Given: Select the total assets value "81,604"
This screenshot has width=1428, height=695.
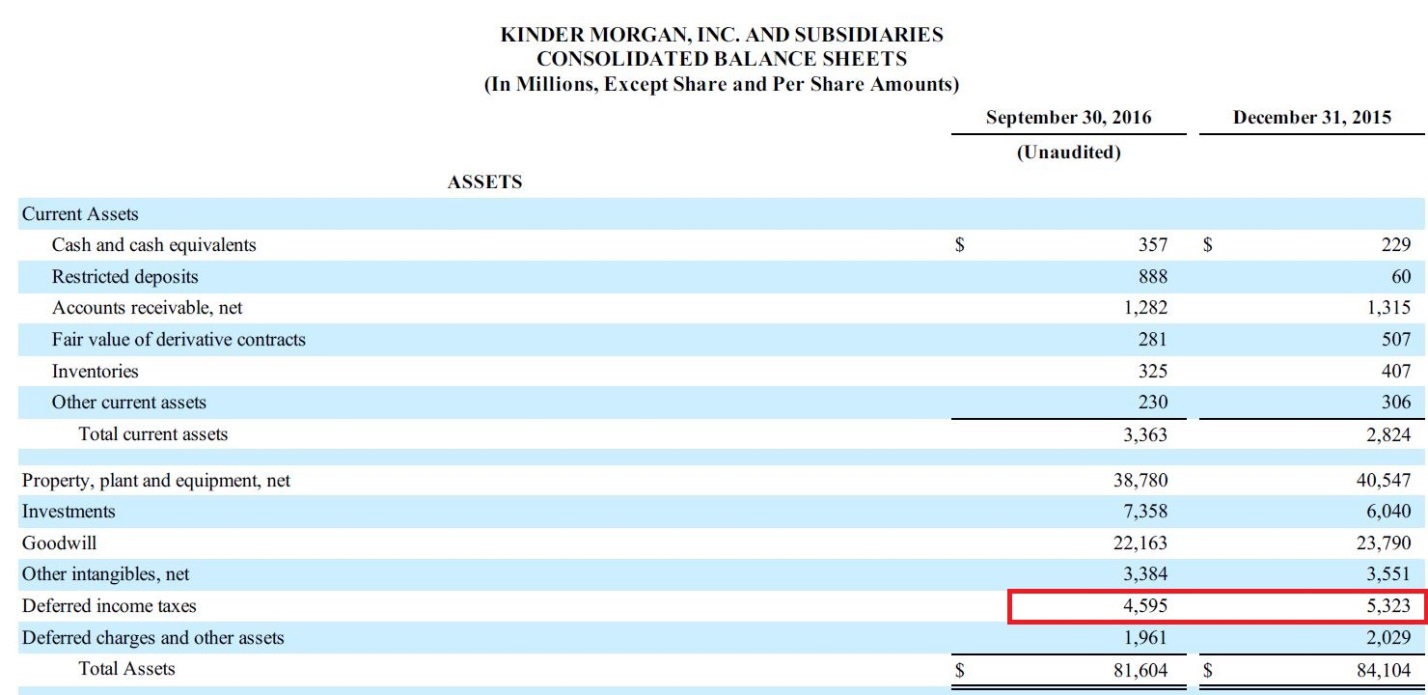Looking at the screenshot, I should click(1141, 669).
